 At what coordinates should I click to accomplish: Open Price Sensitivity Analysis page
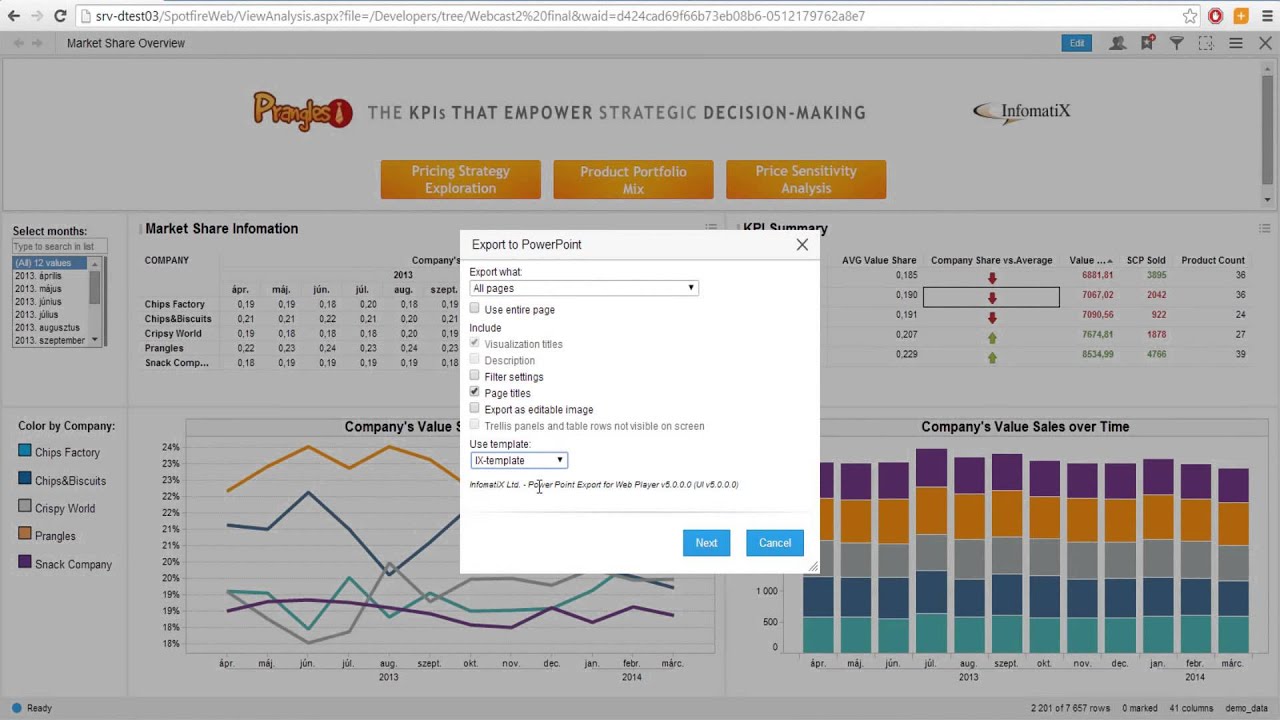point(806,179)
